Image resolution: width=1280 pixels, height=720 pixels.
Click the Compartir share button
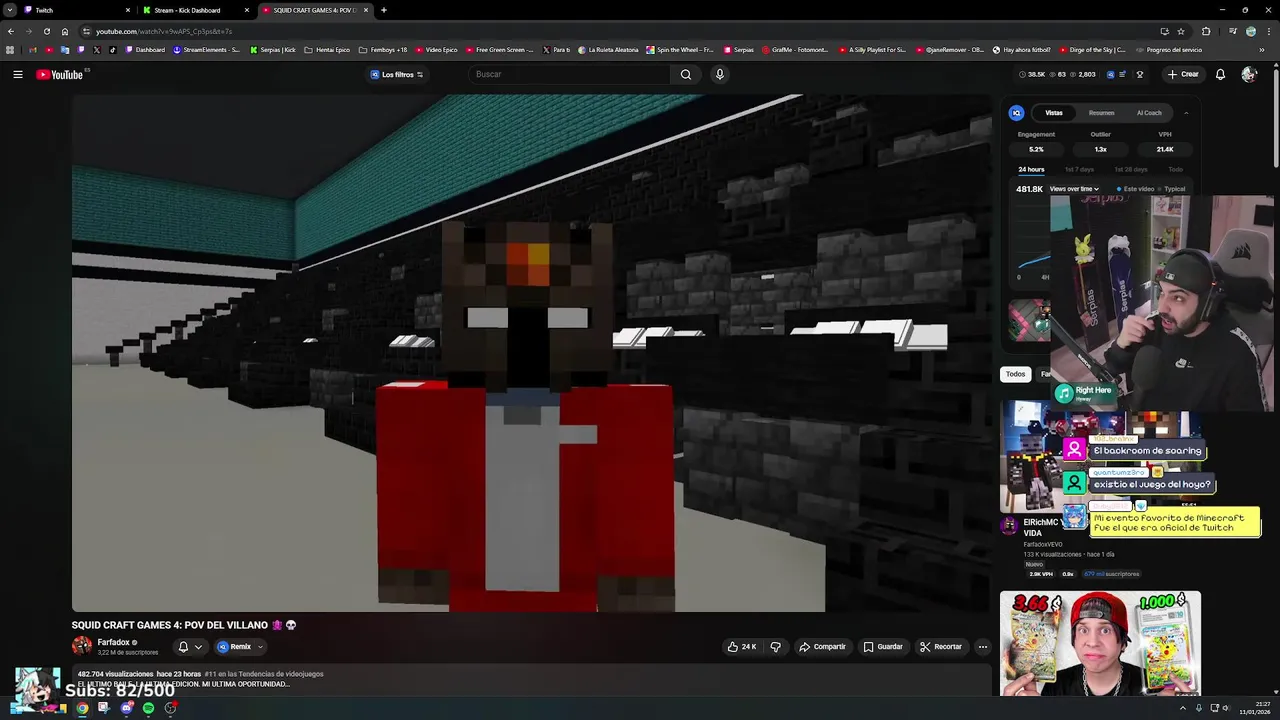tap(822, 647)
